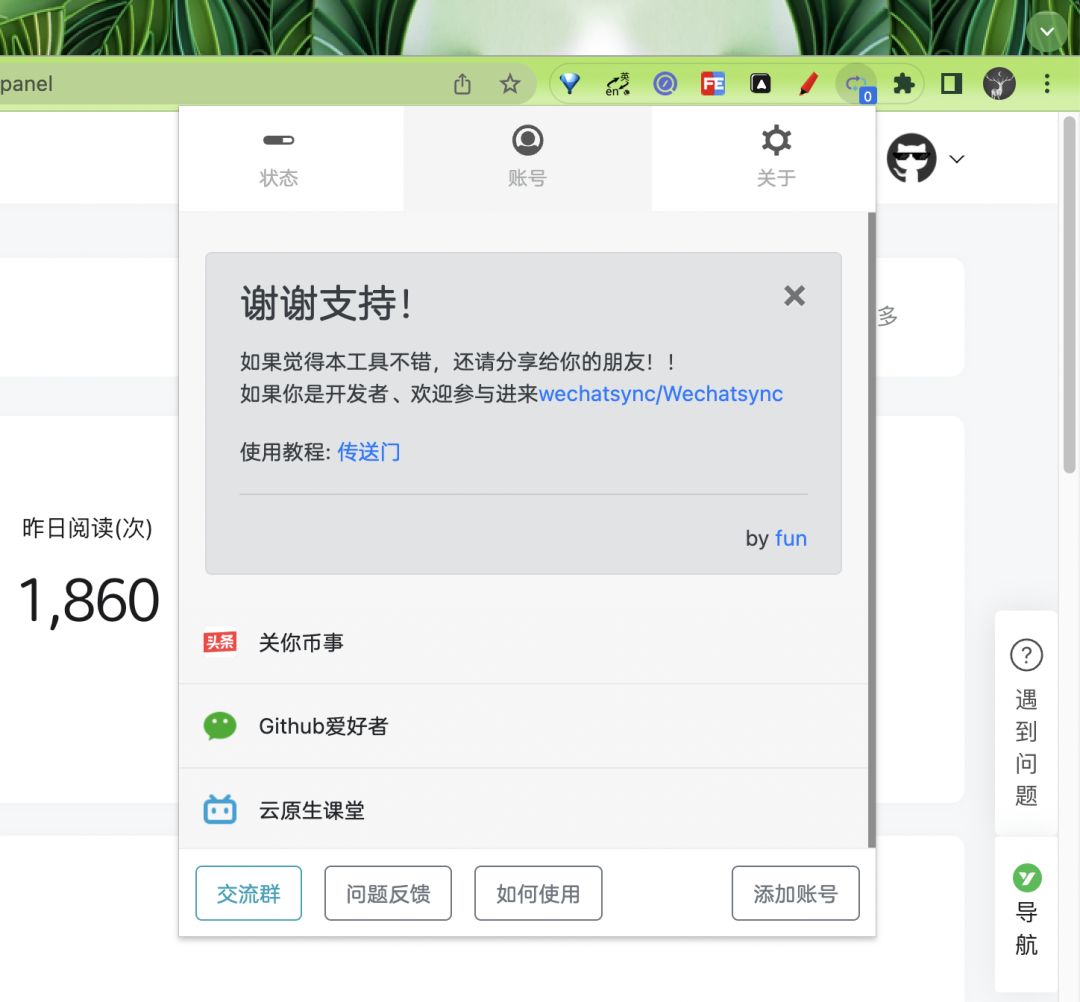This screenshot has width=1080, height=1002.
Task: Open the Chrome extensions puzzle icon
Action: pos(901,84)
